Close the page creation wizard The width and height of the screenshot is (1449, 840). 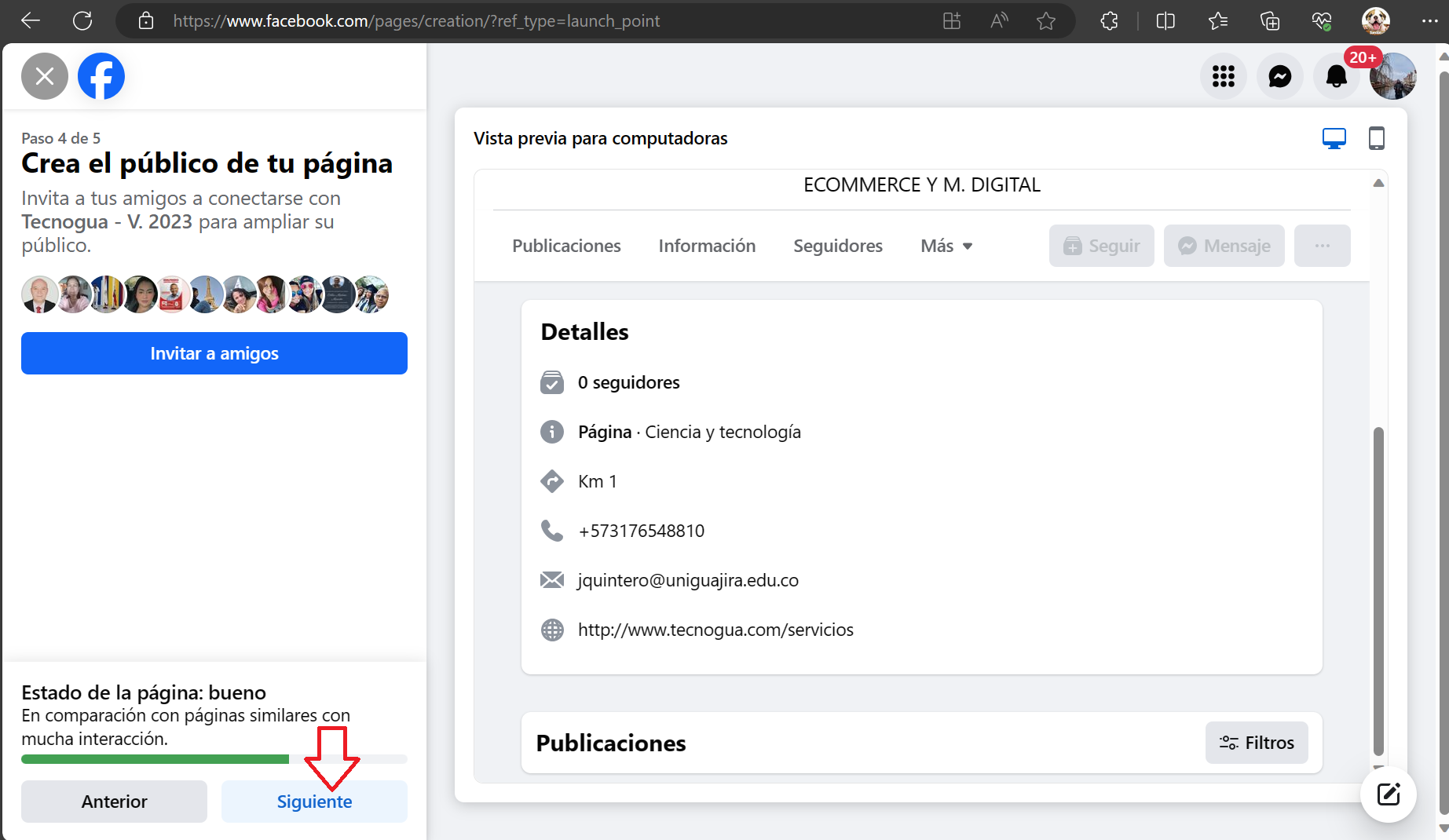45,76
